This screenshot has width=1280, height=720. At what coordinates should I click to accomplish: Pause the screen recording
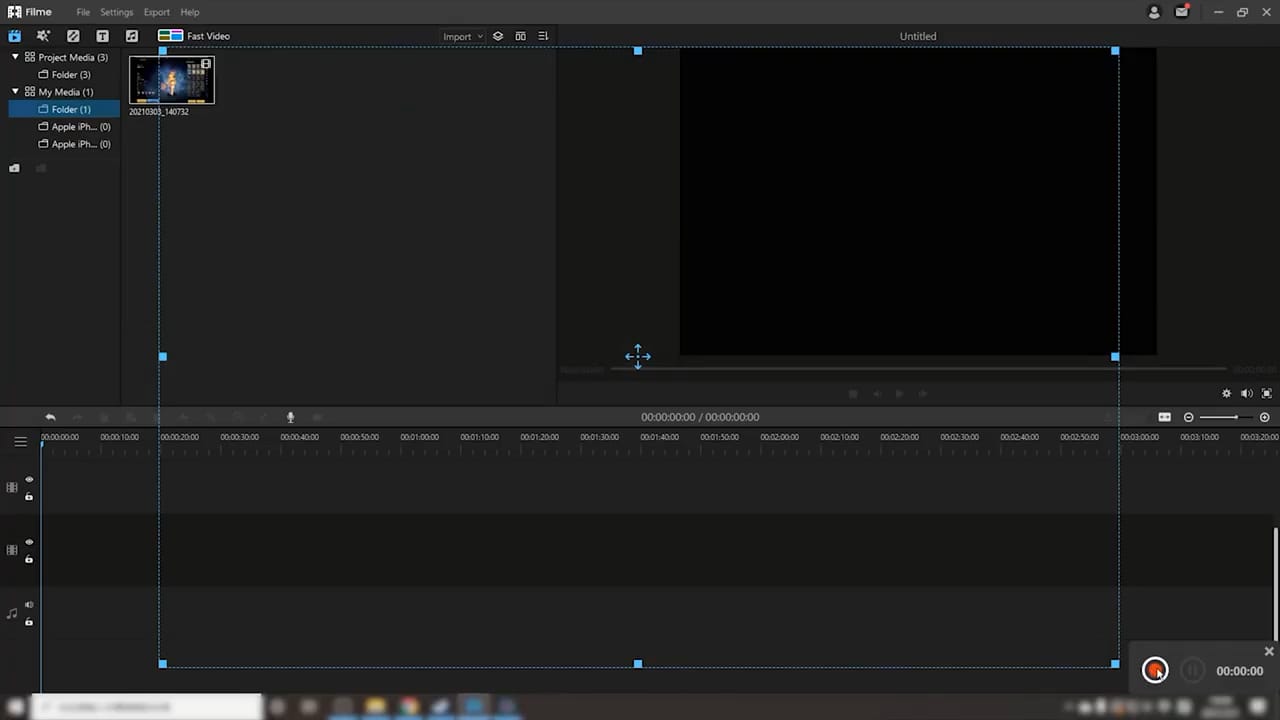coord(1193,671)
